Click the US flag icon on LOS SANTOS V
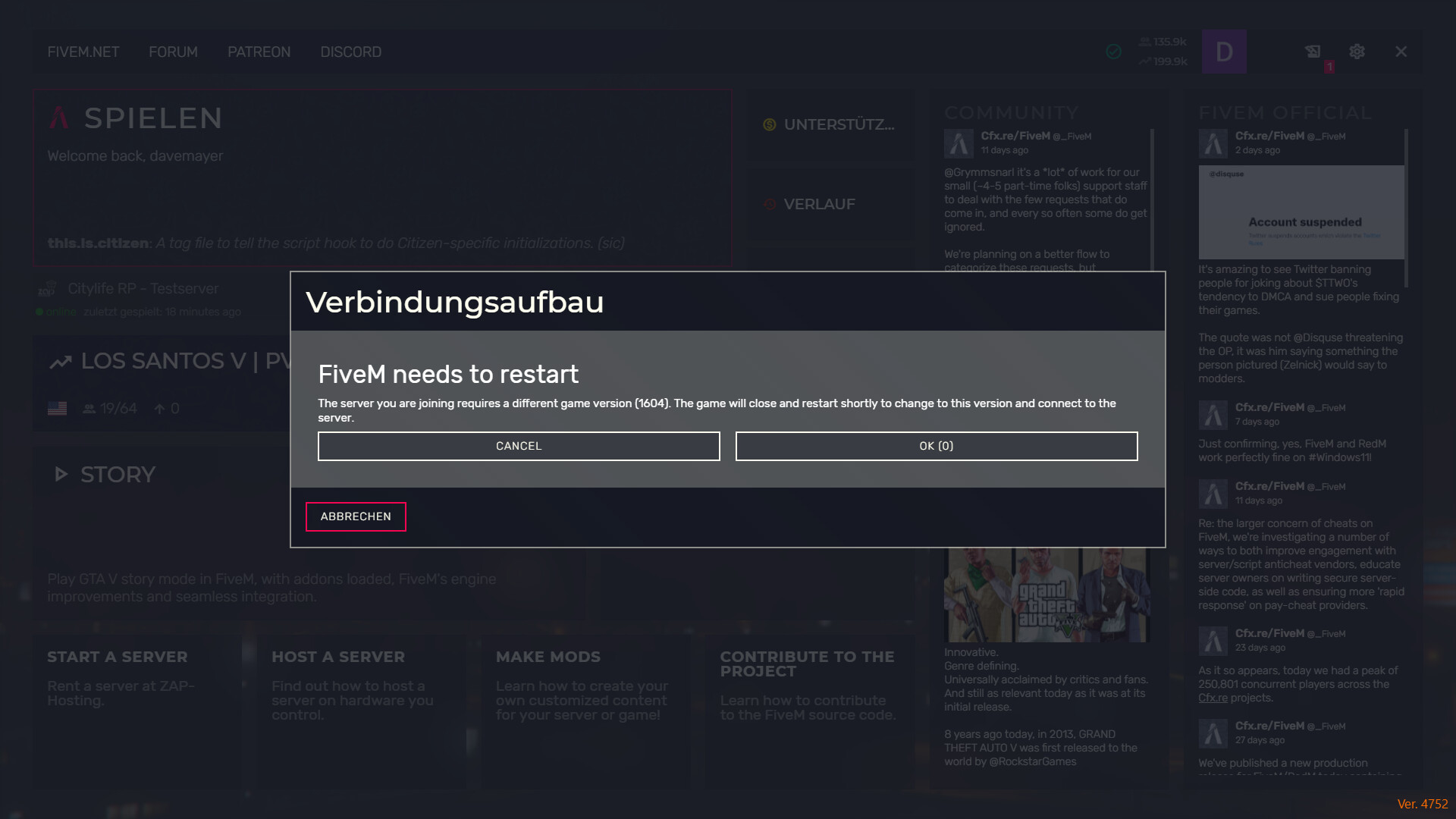This screenshot has height=819, width=1456. click(x=57, y=407)
